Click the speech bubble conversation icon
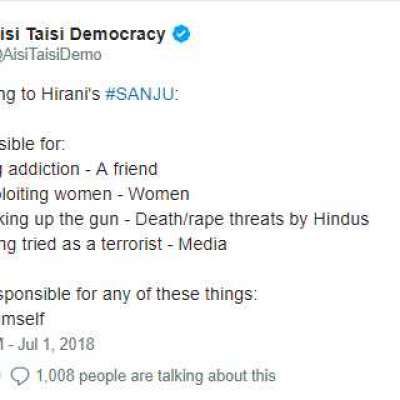 point(20,376)
